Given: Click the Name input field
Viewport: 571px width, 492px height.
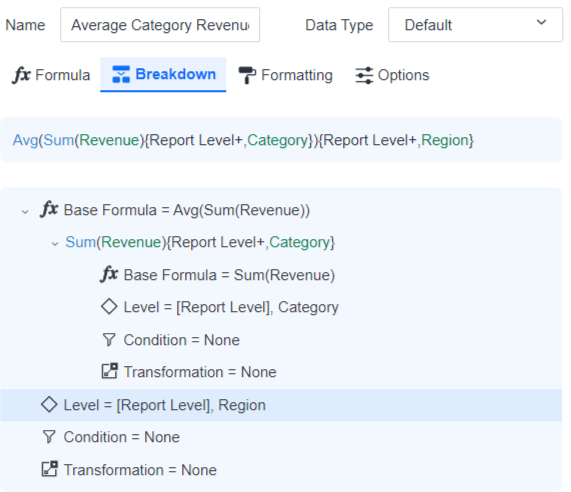Looking at the screenshot, I should (160, 25).
